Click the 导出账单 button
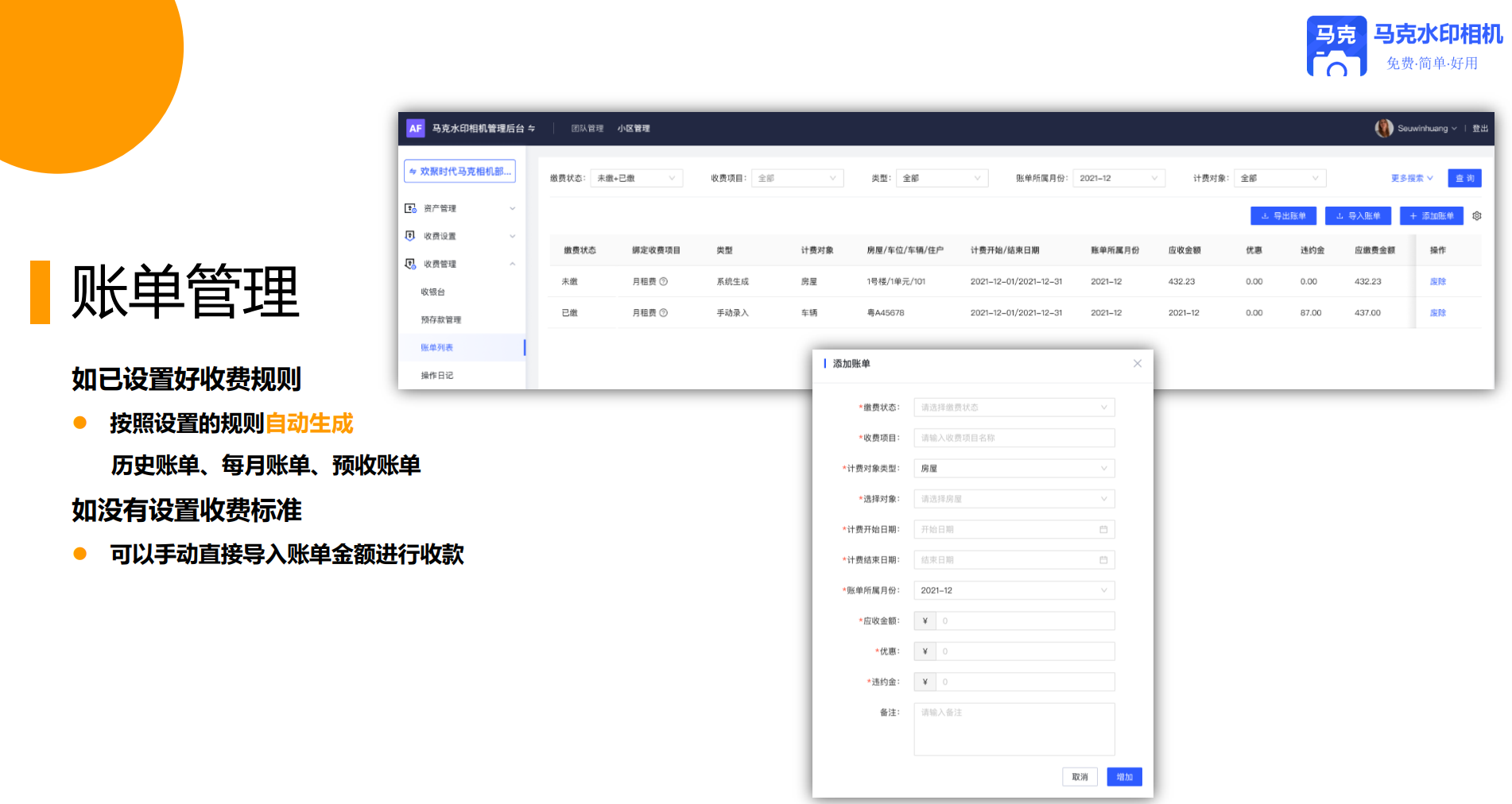Viewport: 1512px width, 804px height. (x=1283, y=216)
